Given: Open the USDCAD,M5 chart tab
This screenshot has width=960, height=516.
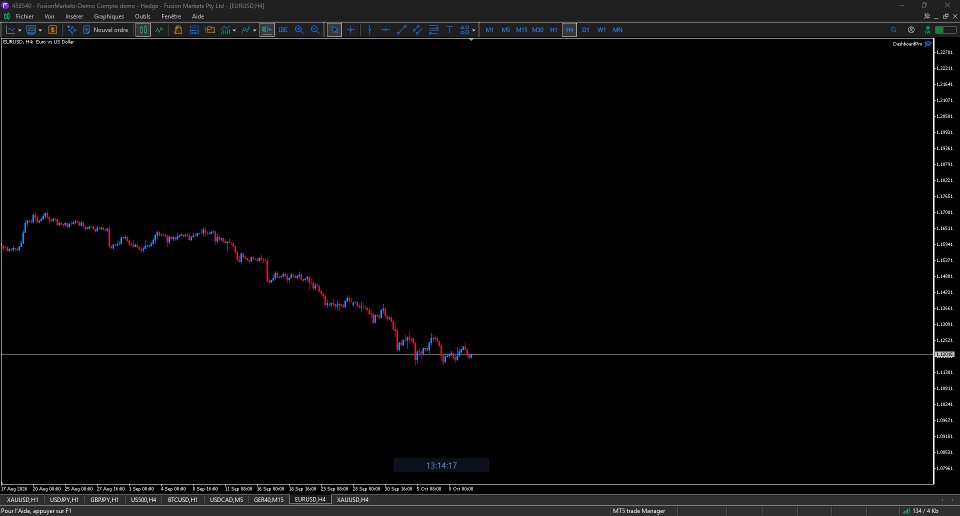Looking at the screenshot, I should point(227,499).
